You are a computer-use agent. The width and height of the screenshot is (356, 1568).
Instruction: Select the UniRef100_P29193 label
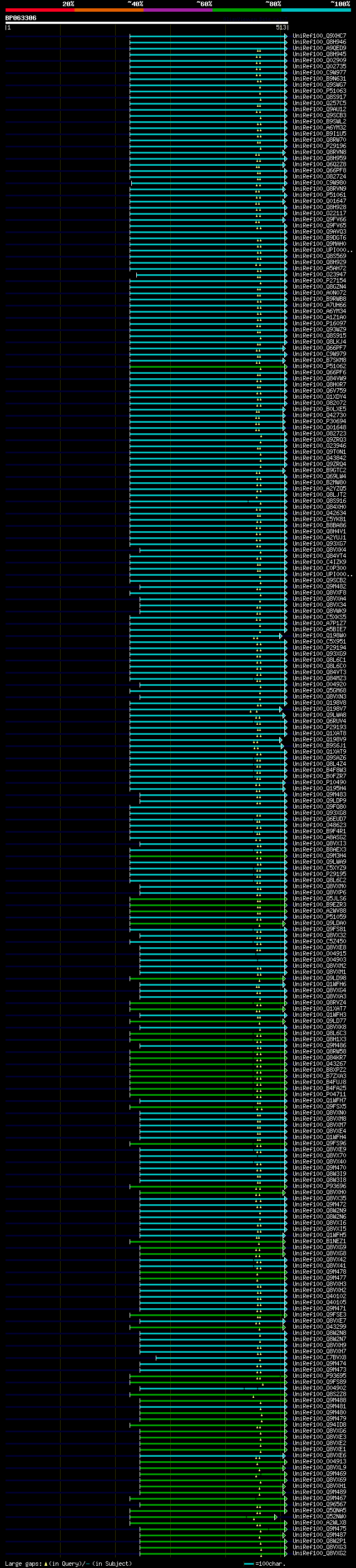(319, 728)
